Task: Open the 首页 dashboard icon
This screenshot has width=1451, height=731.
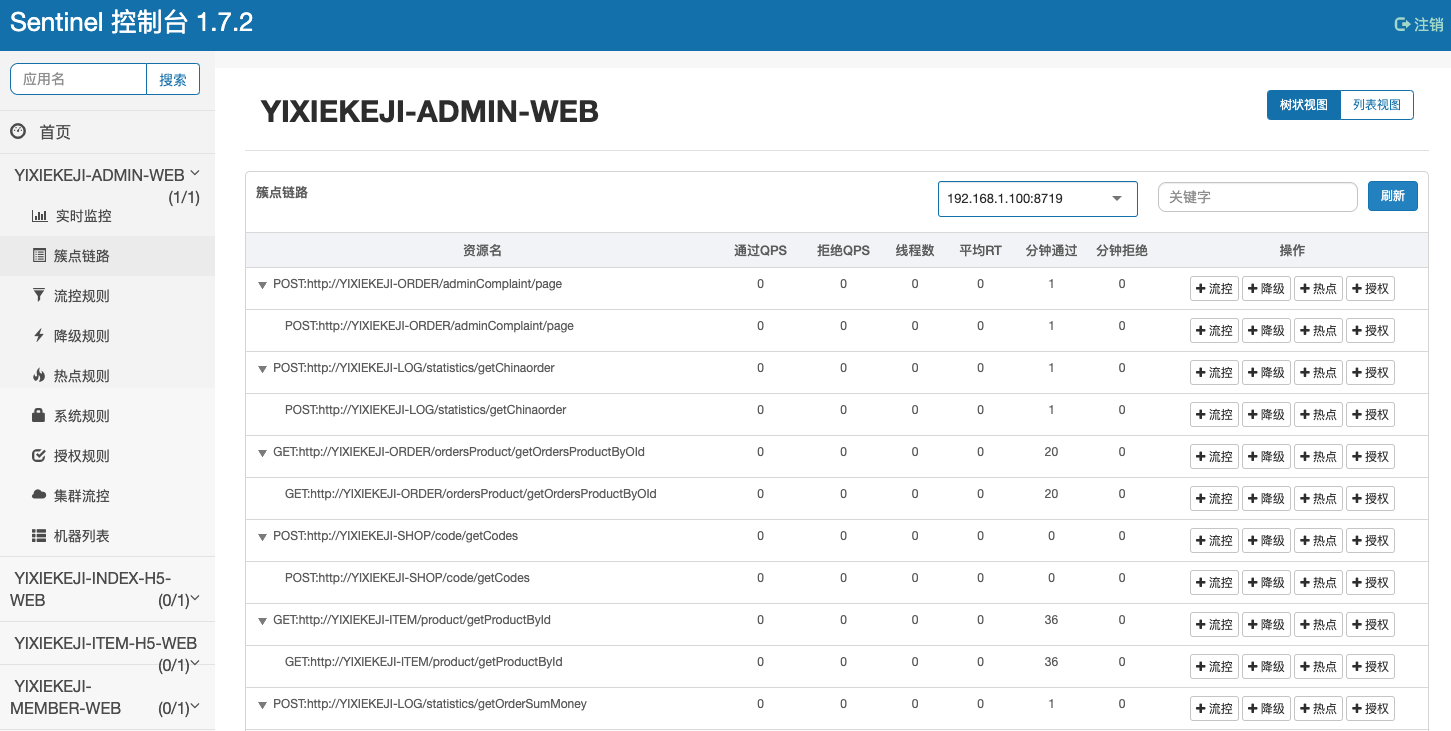Action: pyautogui.click(x=18, y=131)
